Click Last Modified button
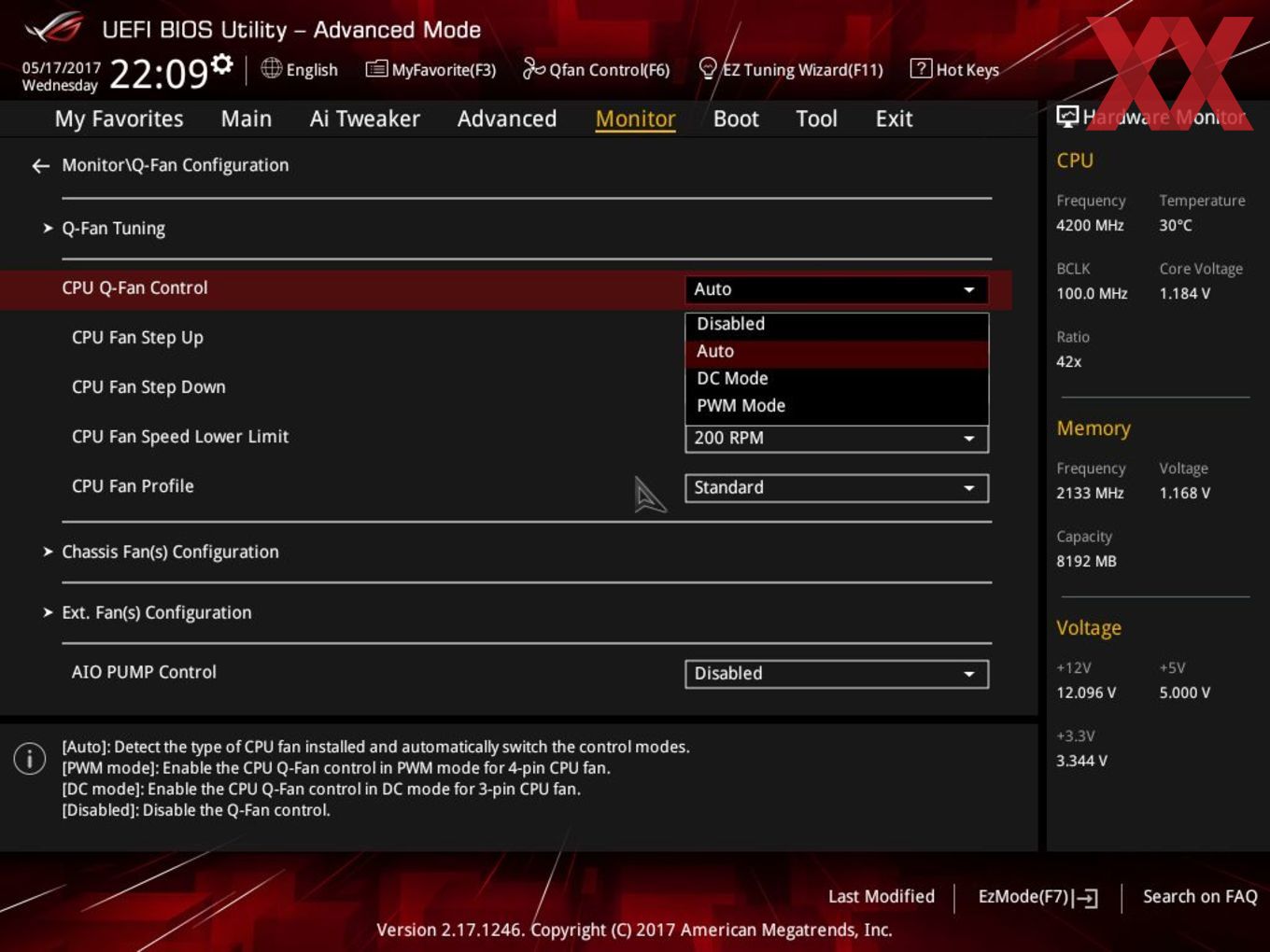Viewport: 1270px width, 952px height. [x=881, y=896]
